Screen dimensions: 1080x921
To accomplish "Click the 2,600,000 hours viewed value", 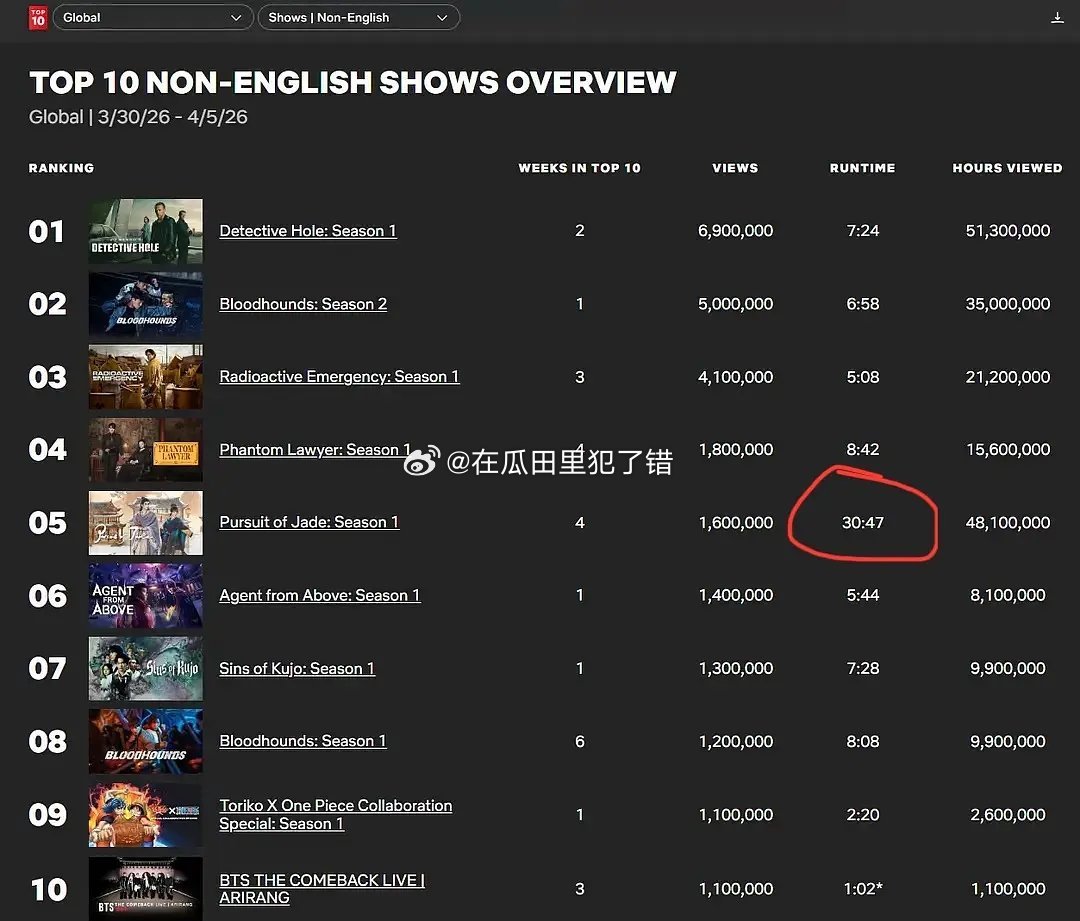I will (x=1008, y=815).
